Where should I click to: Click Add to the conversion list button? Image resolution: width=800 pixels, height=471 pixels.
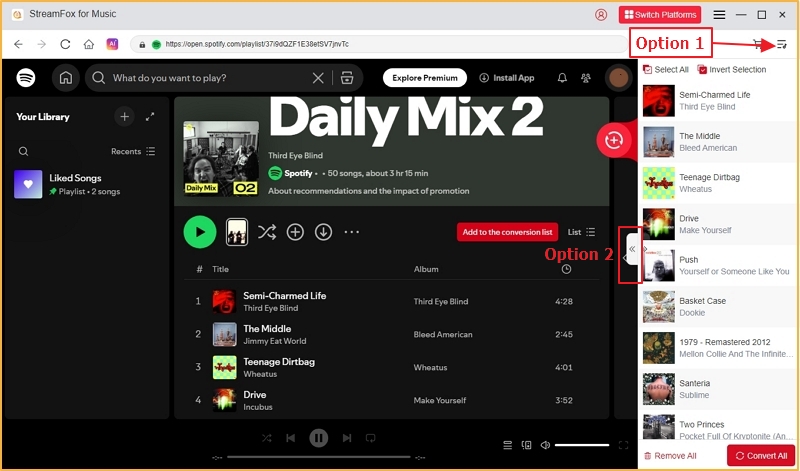(508, 232)
